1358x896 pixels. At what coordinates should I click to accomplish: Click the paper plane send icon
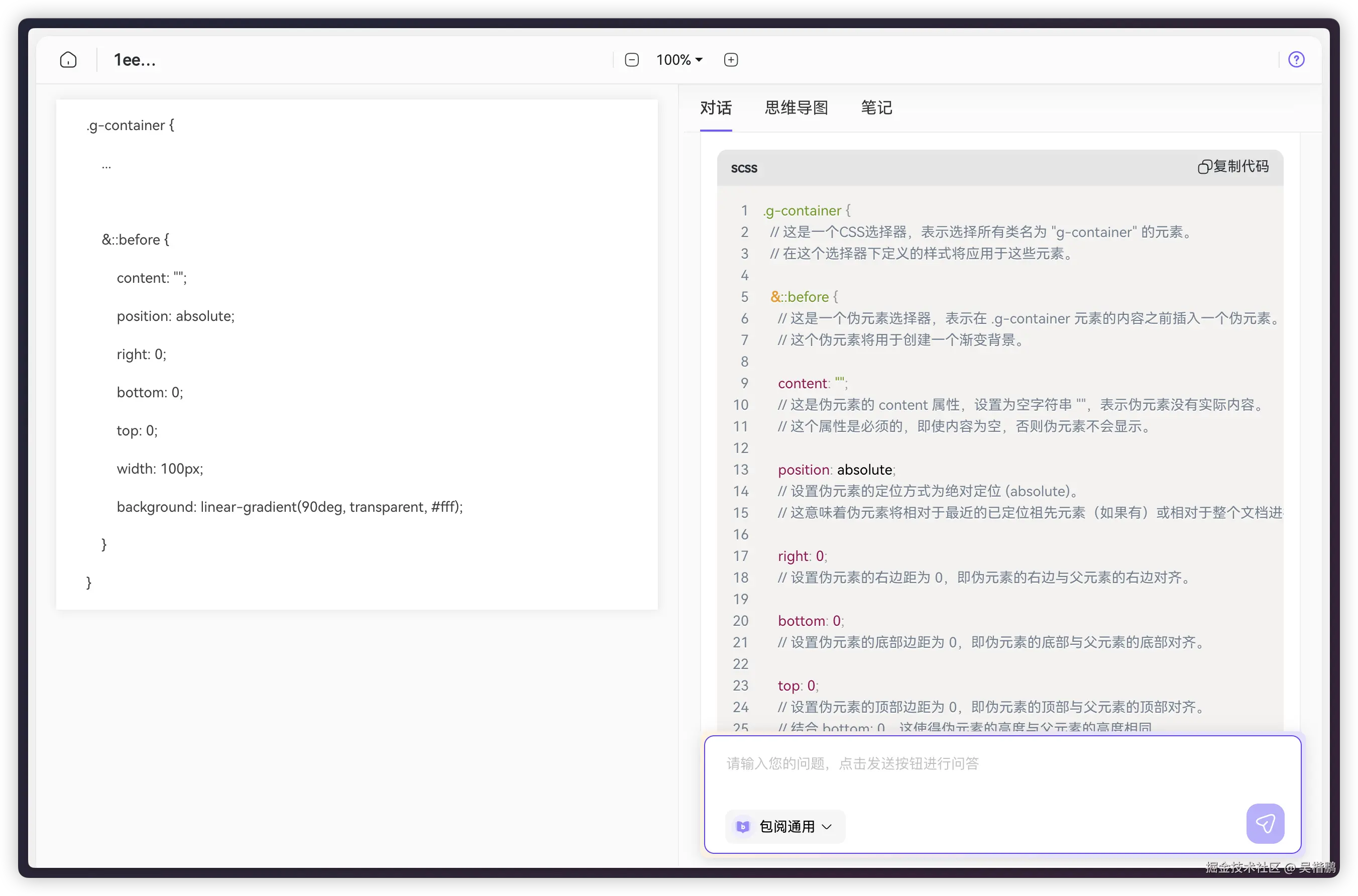[1265, 824]
